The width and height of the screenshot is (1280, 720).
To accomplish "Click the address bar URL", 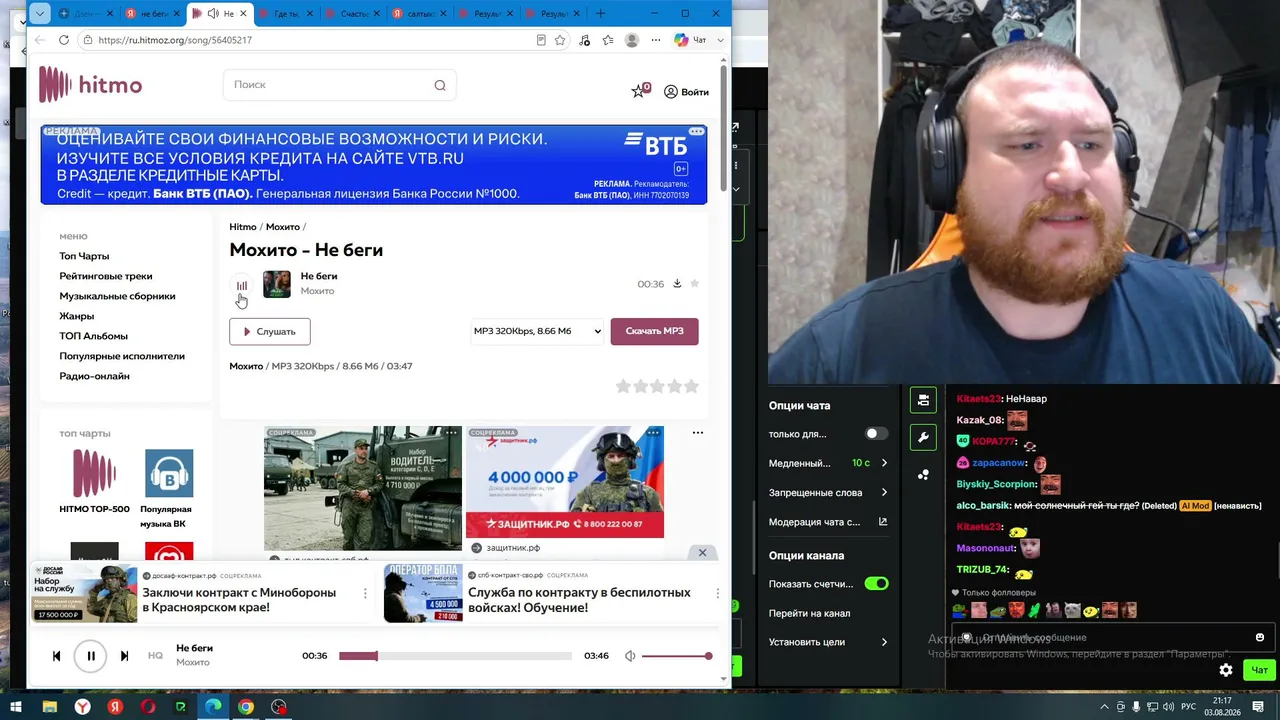I will 175,40.
